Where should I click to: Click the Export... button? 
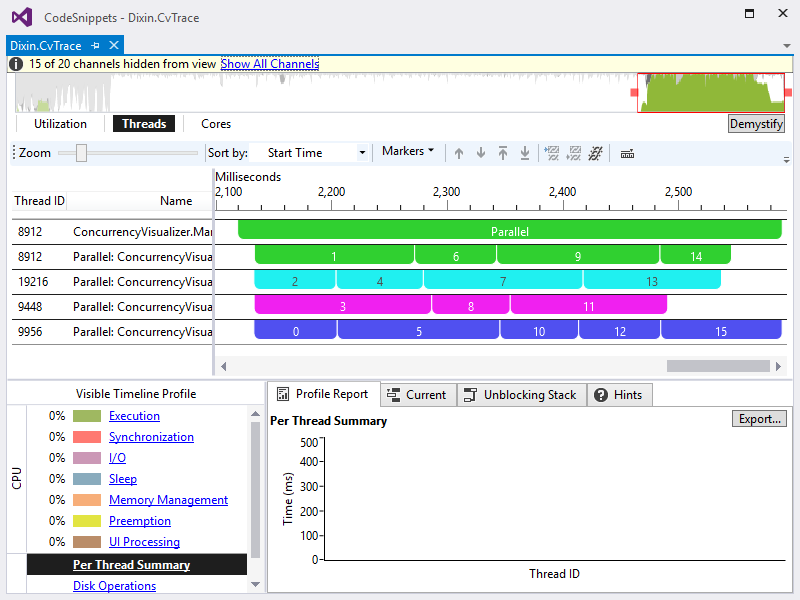[x=759, y=419]
